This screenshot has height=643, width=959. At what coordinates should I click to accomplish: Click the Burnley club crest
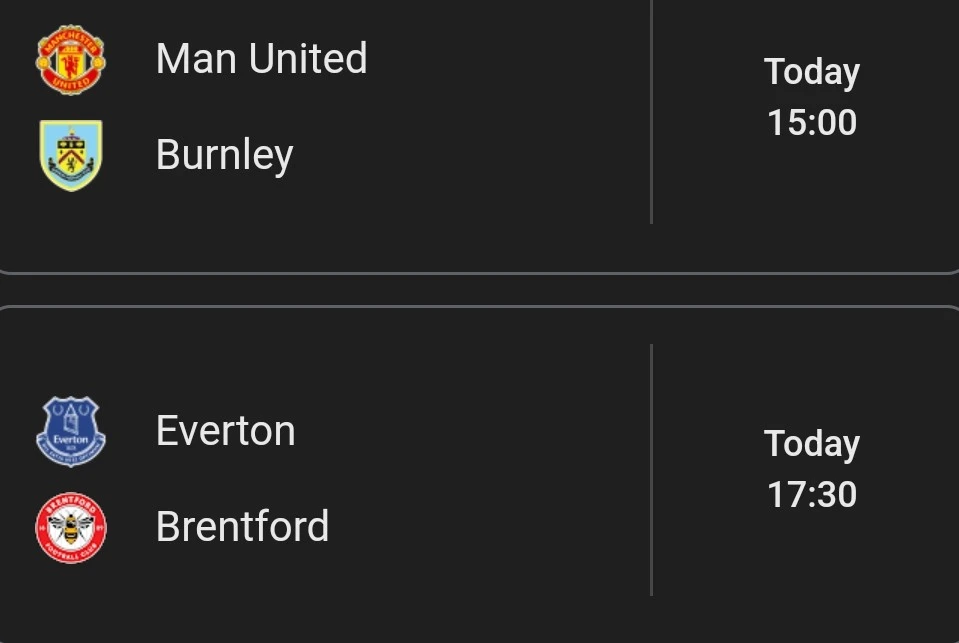70,155
